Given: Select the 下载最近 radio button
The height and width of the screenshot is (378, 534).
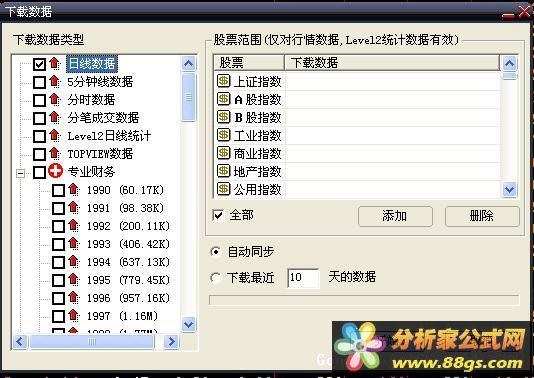Looking at the screenshot, I should coord(216,278).
